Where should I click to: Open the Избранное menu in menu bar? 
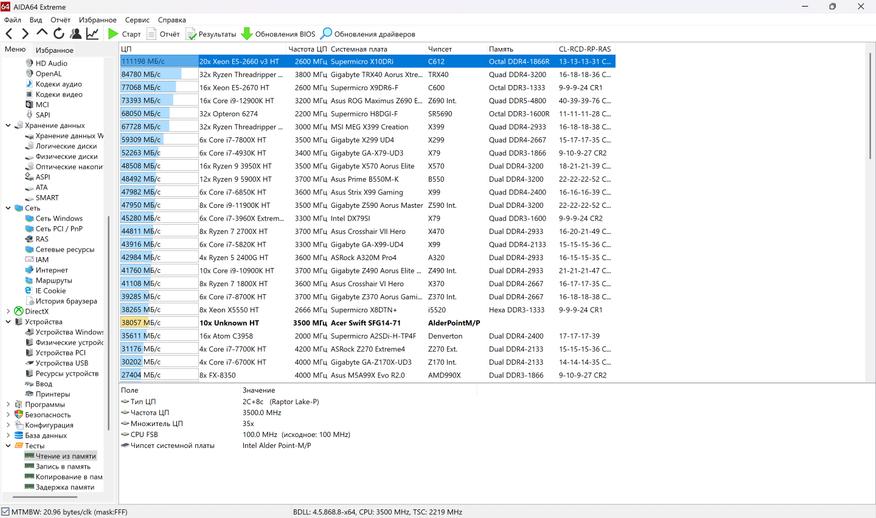[x=98, y=20]
